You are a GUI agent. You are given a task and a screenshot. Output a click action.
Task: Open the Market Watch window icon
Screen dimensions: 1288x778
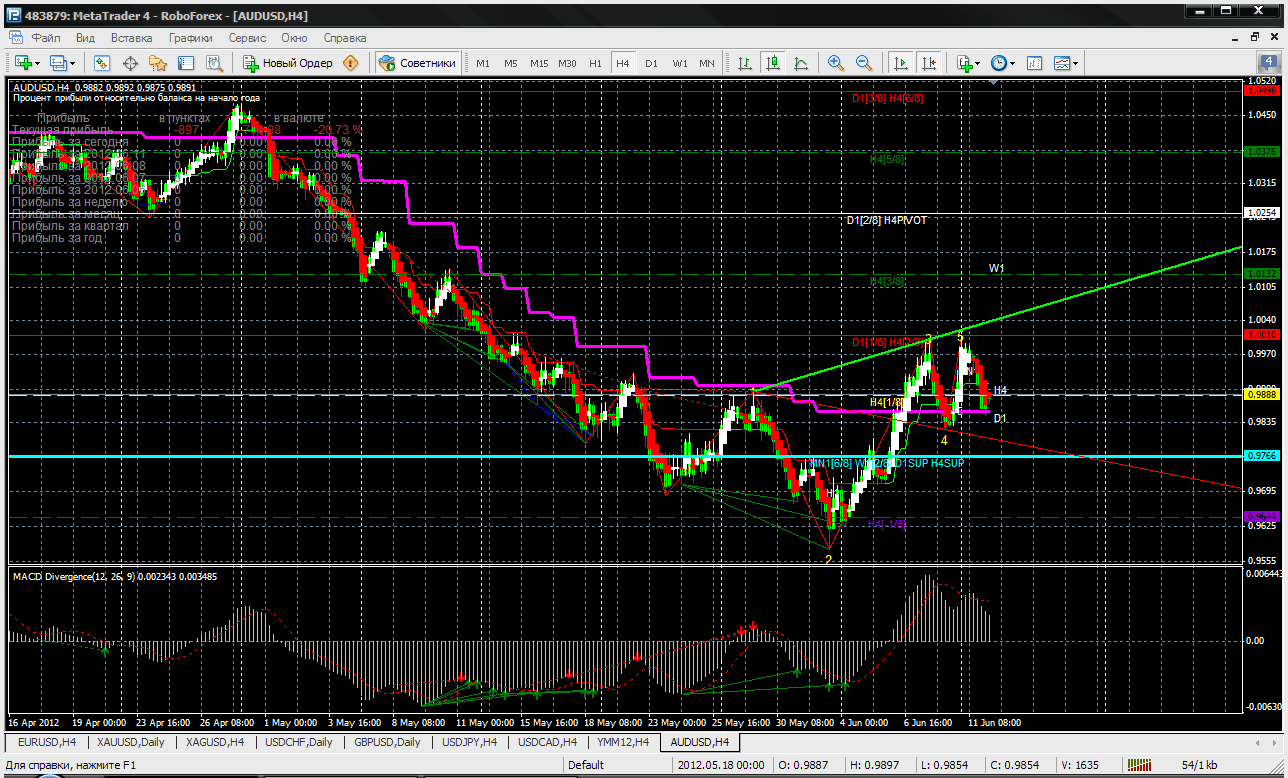pyautogui.click(x=102, y=63)
